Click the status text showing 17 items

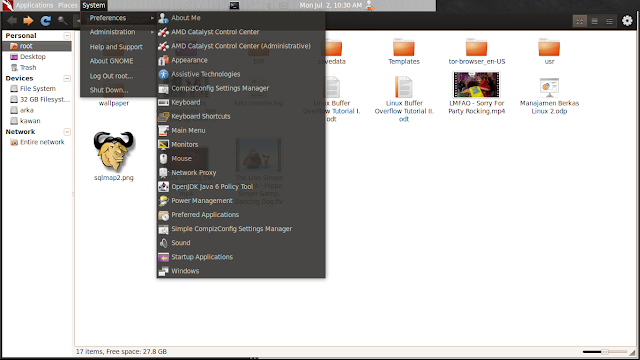coord(121,351)
